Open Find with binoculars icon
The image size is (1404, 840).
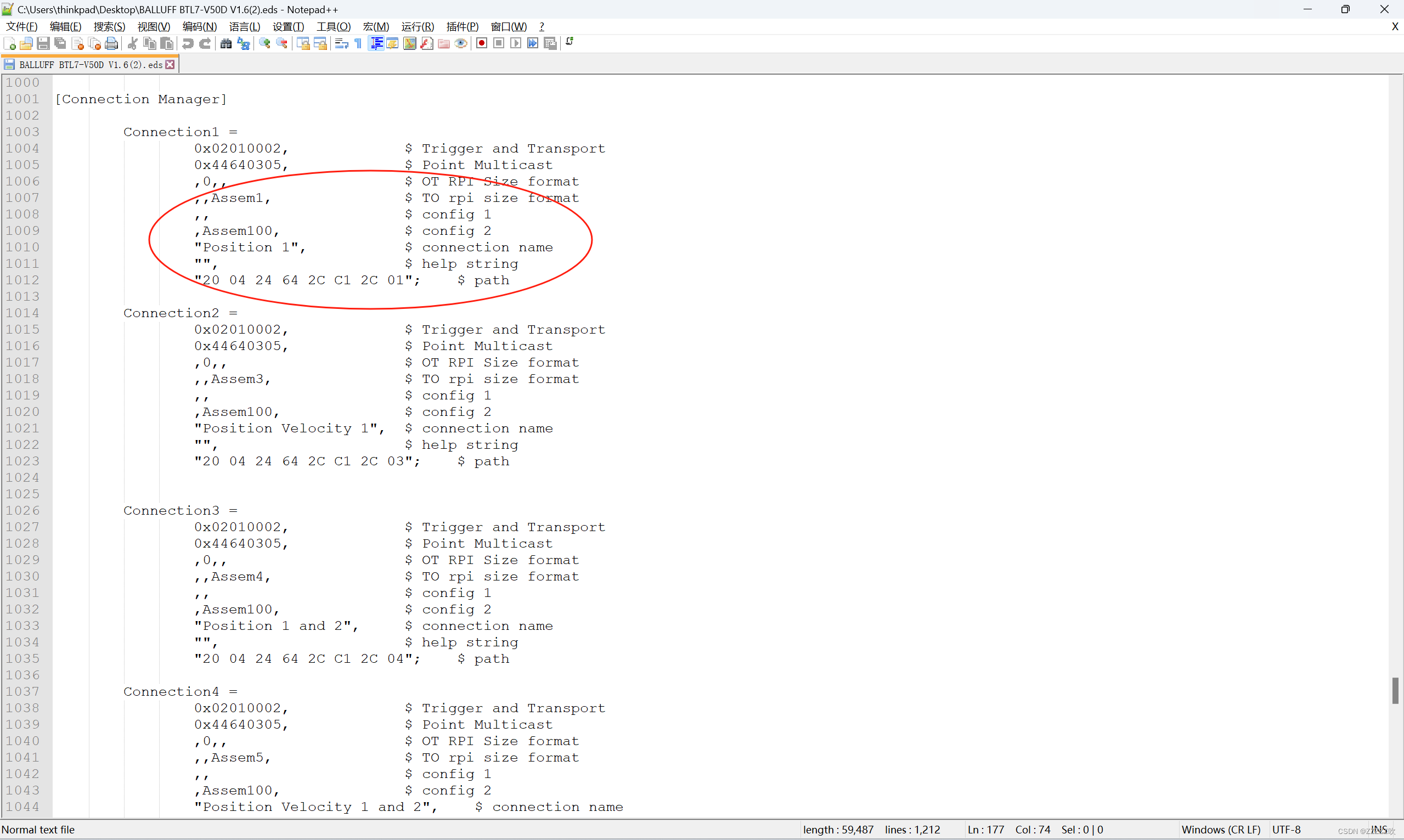coord(226,43)
